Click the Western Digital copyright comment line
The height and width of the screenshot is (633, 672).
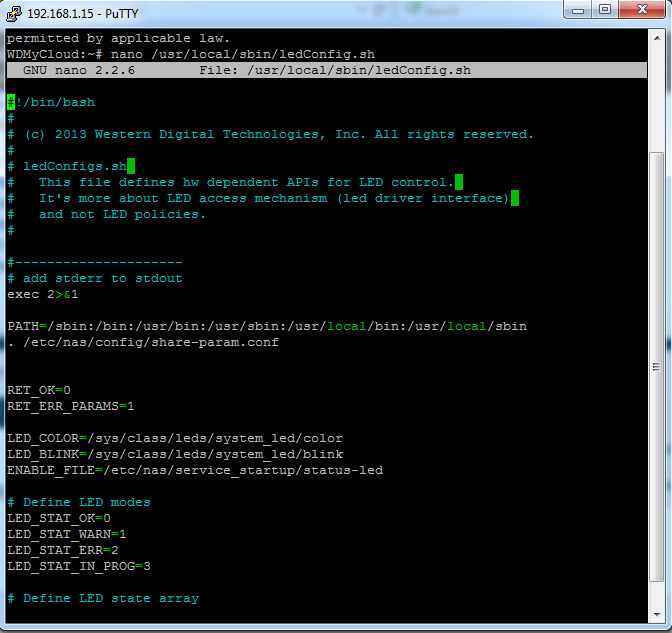point(270,135)
